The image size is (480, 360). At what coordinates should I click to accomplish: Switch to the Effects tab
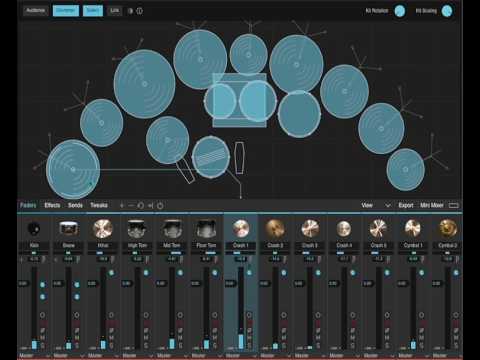52,205
